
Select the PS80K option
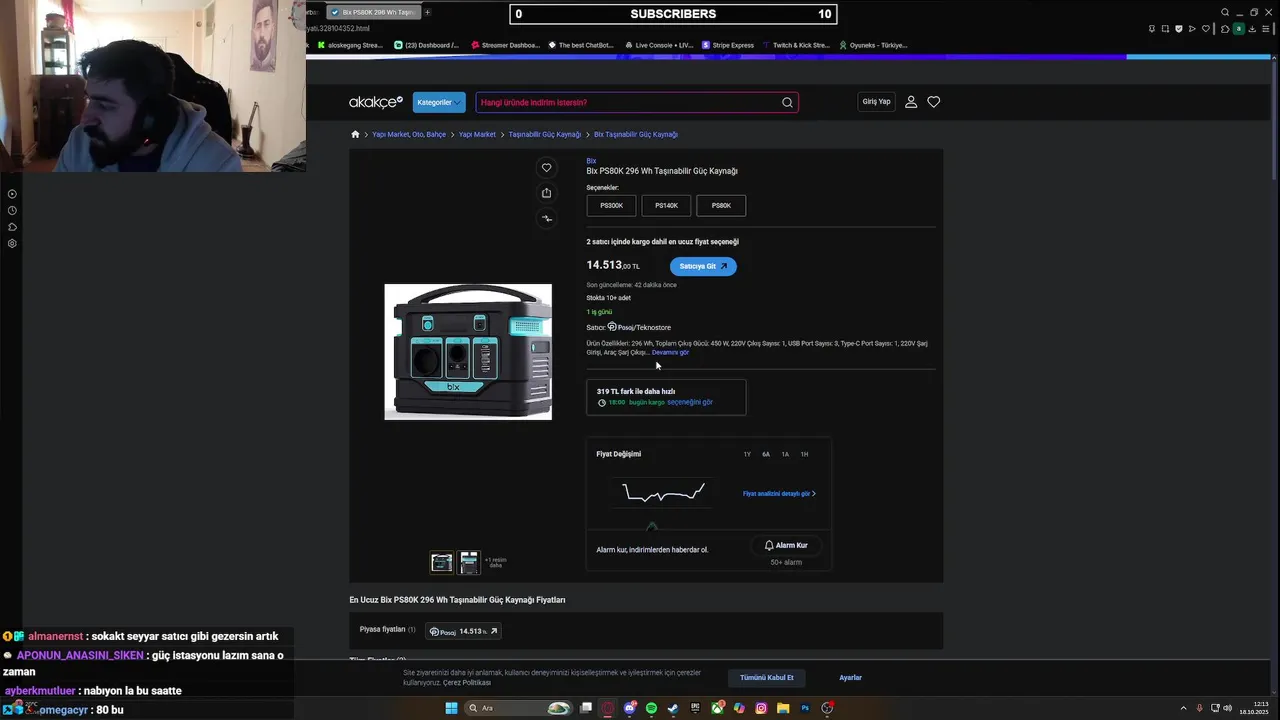click(x=721, y=206)
